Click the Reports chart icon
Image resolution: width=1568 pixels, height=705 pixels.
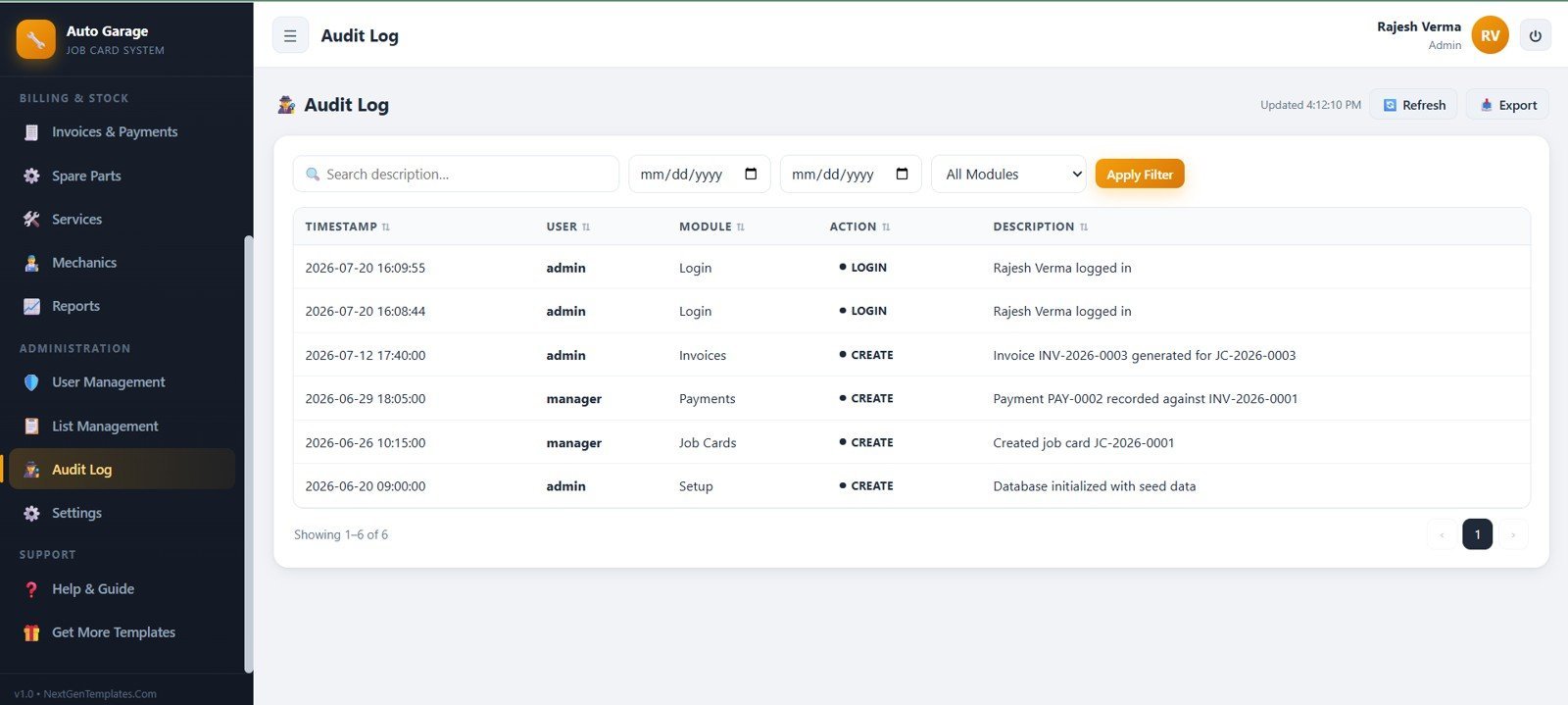(x=31, y=306)
